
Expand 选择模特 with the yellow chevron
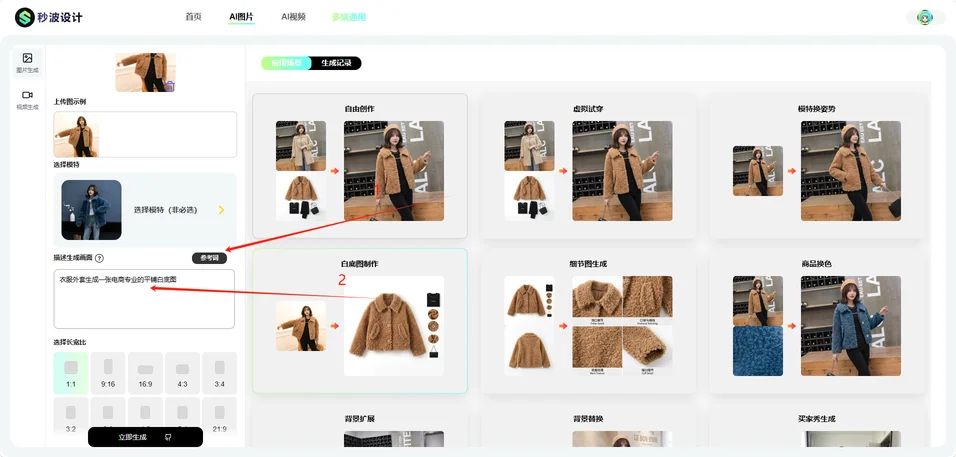click(221, 210)
